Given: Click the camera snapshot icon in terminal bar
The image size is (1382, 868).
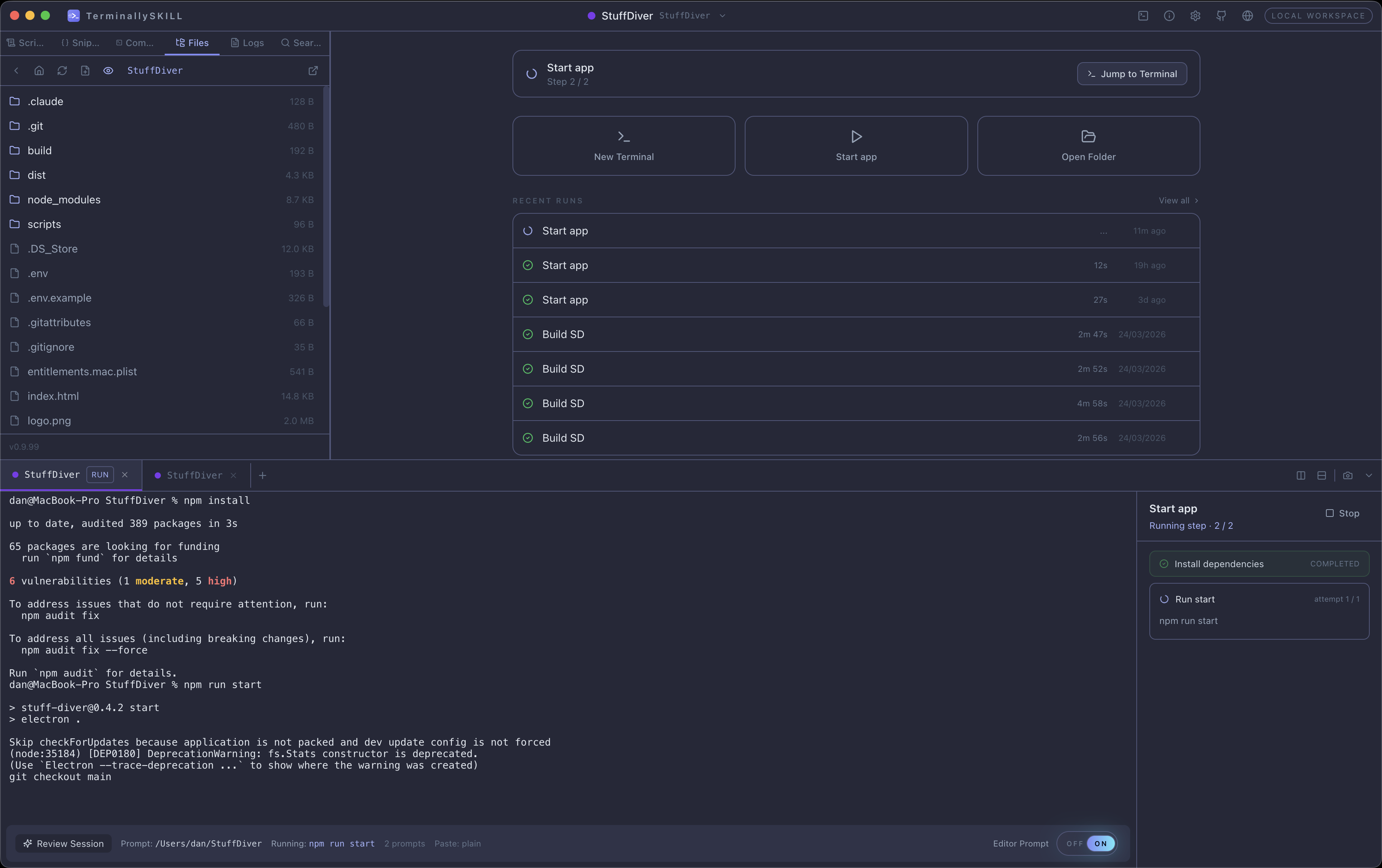Looking at the screenshot, I should 1347,475.
